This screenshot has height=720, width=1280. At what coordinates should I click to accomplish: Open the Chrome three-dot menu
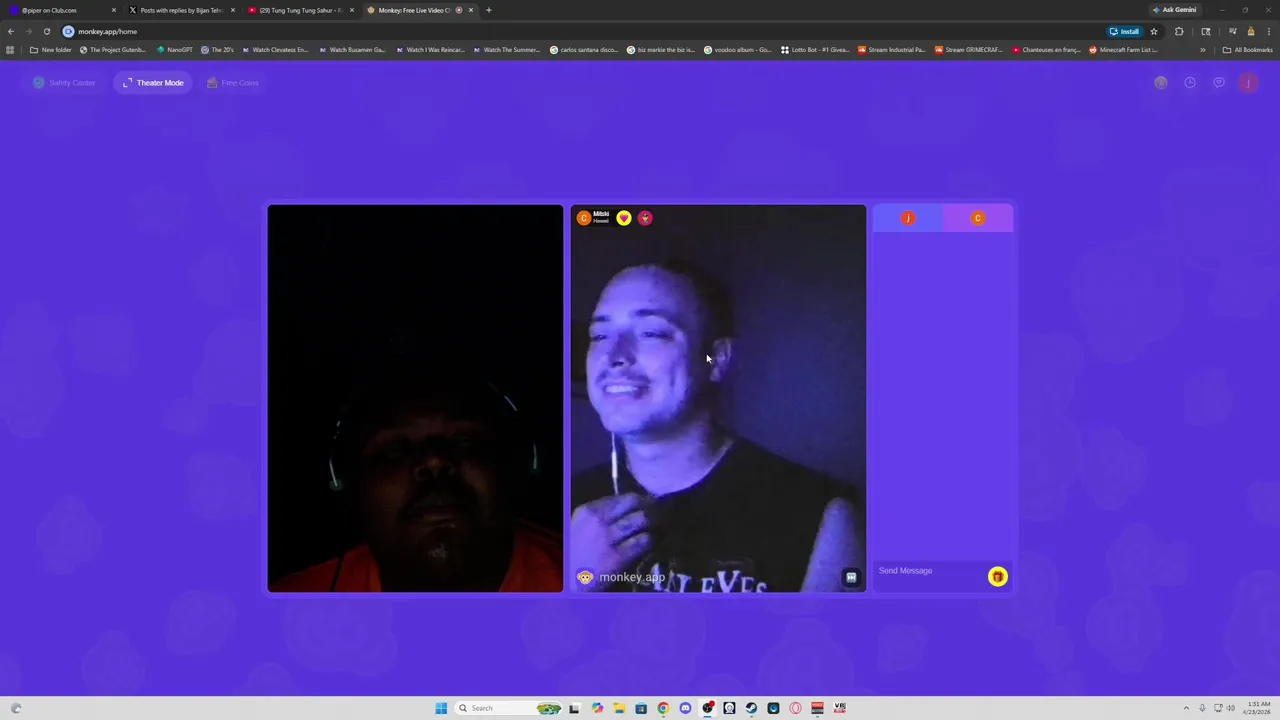point(1268,31)
